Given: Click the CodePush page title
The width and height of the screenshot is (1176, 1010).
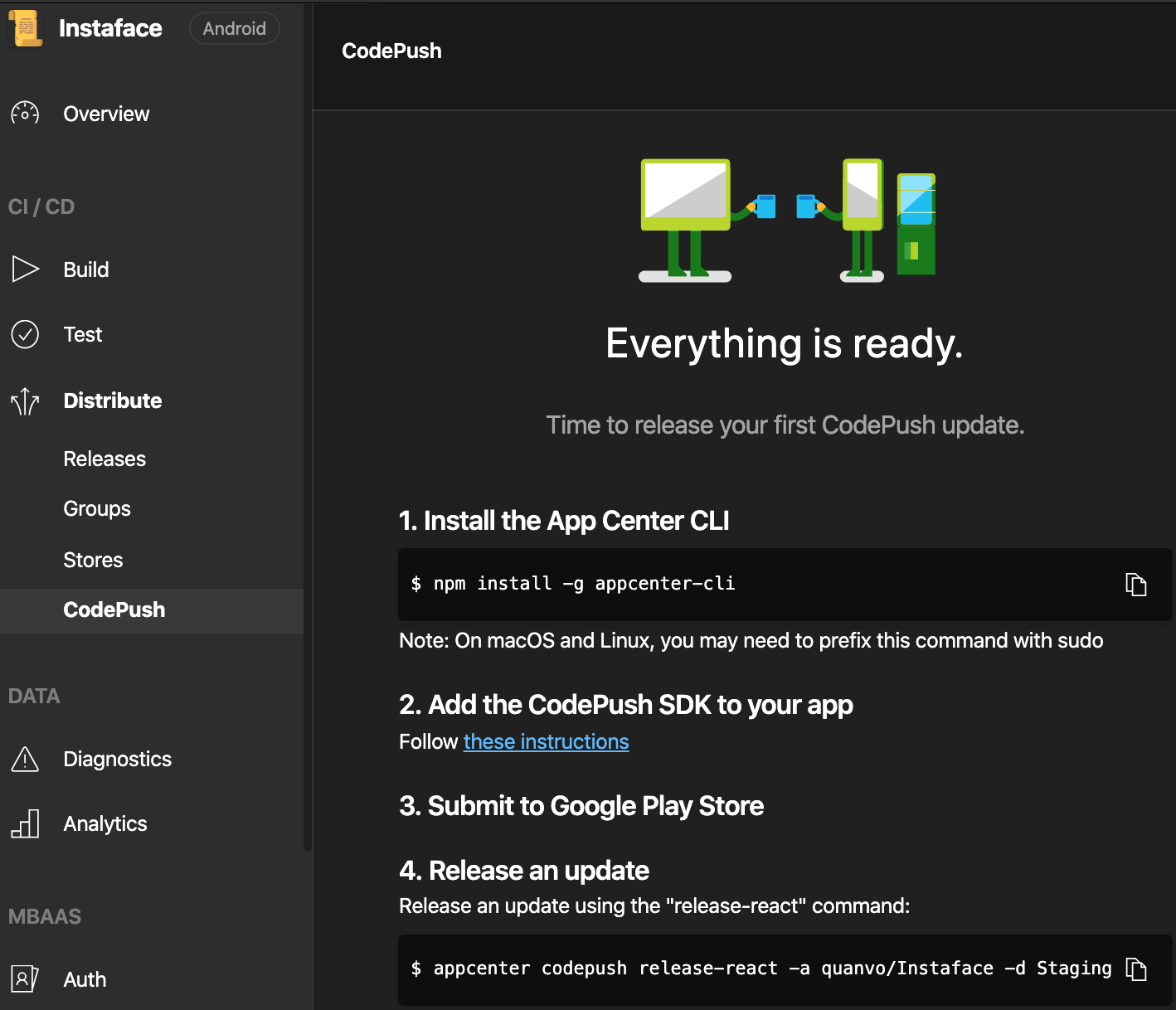Looking at the screenshot, I should 391,51.
